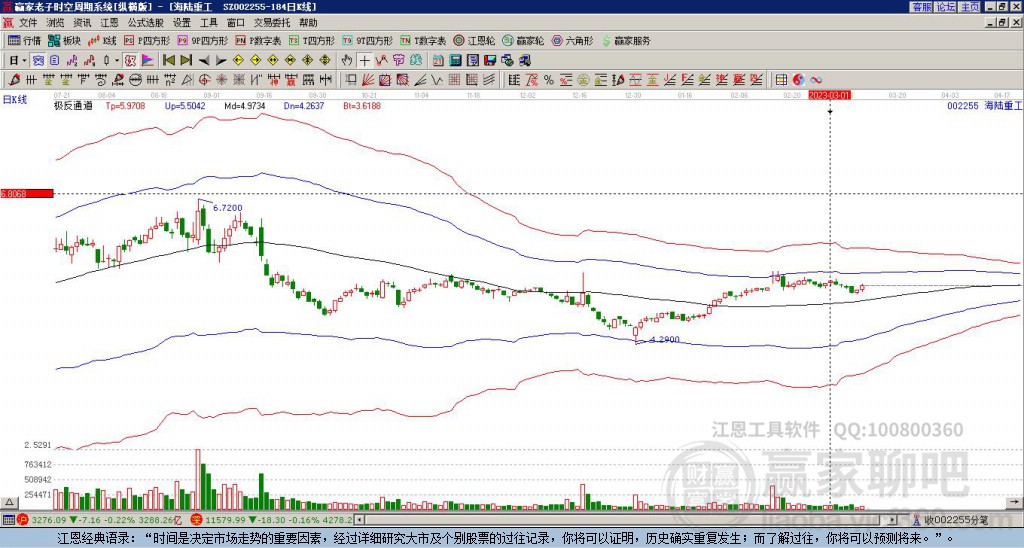The height and width of the screenshot is (548, 1024).
Task: Open the 六角形 tool
Action: coord(572,40)
